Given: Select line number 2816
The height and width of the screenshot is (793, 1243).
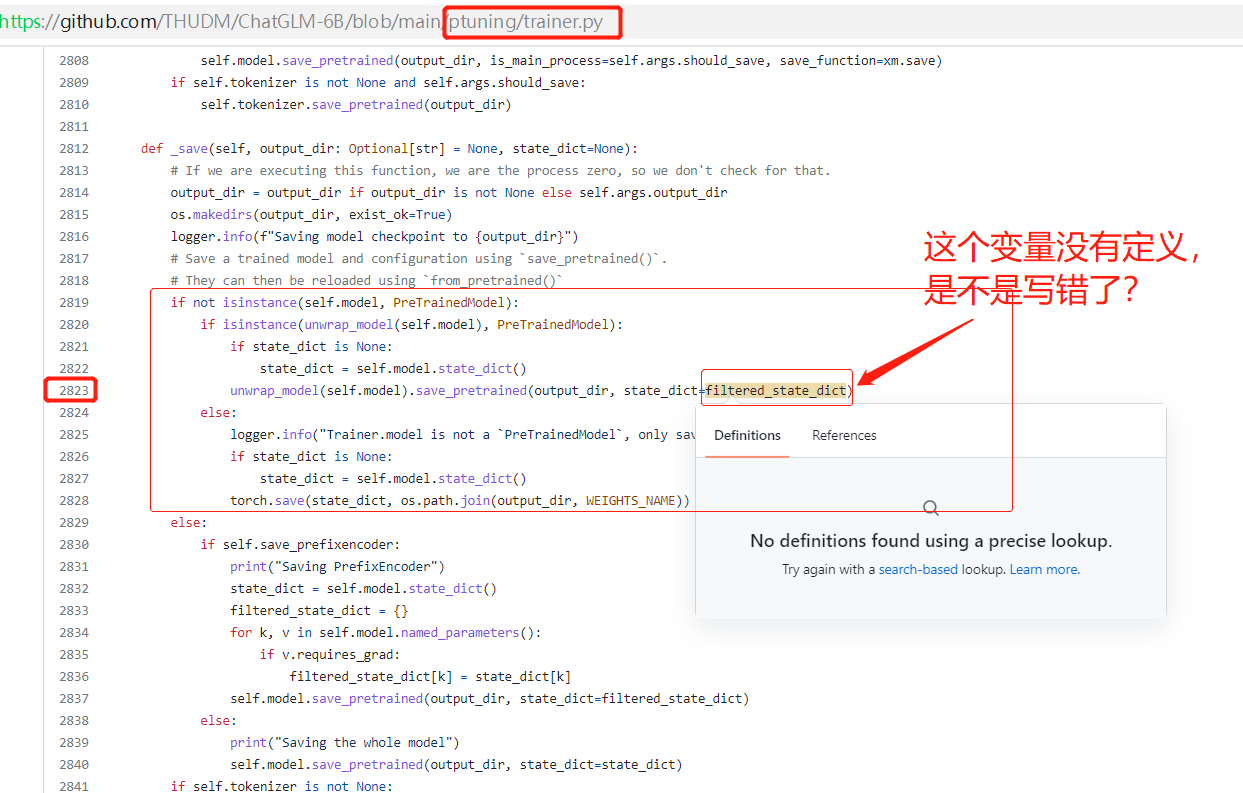Looking at the screenshot, I should 74,236.
